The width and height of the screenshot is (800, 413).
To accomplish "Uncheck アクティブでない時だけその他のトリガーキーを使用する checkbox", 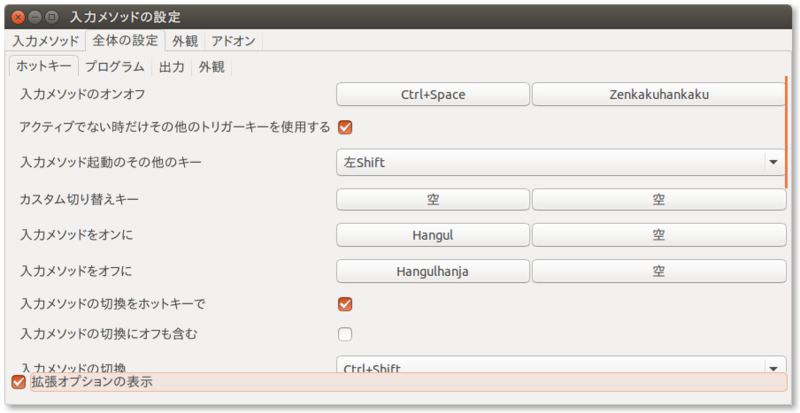I will point(345,127).
